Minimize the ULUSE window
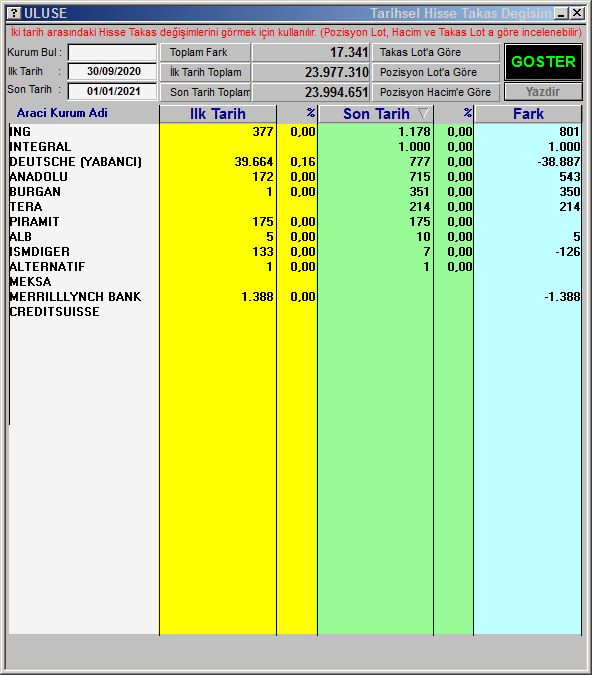592x675 pixels. [561, 13]
